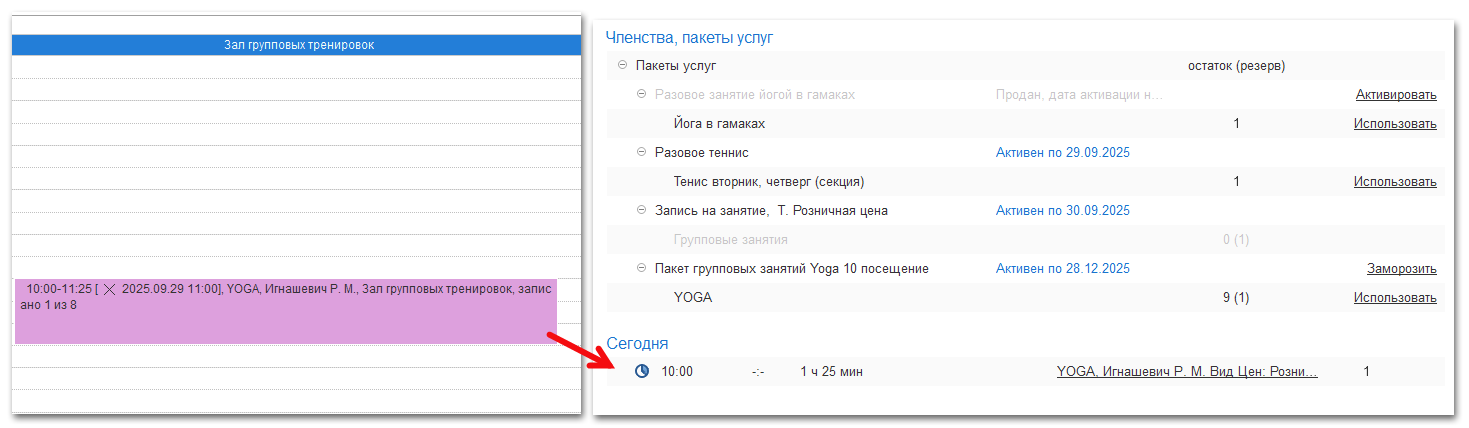Click Активировать for the hammock yoga package
1469x428 pixels.
pos(1396,95)
